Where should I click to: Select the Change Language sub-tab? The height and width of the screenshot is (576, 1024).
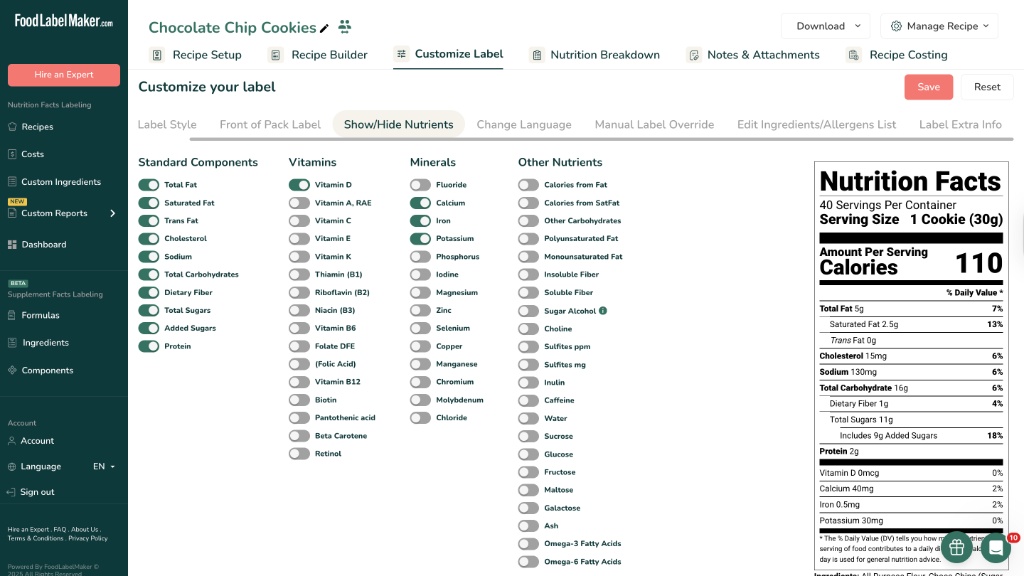click(x=524, y=125)
